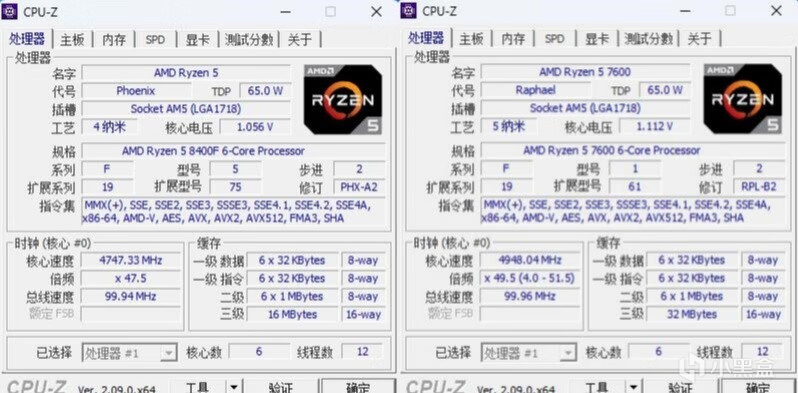
Task: Click the 1.056 V core voltage value
Action: 255,127
